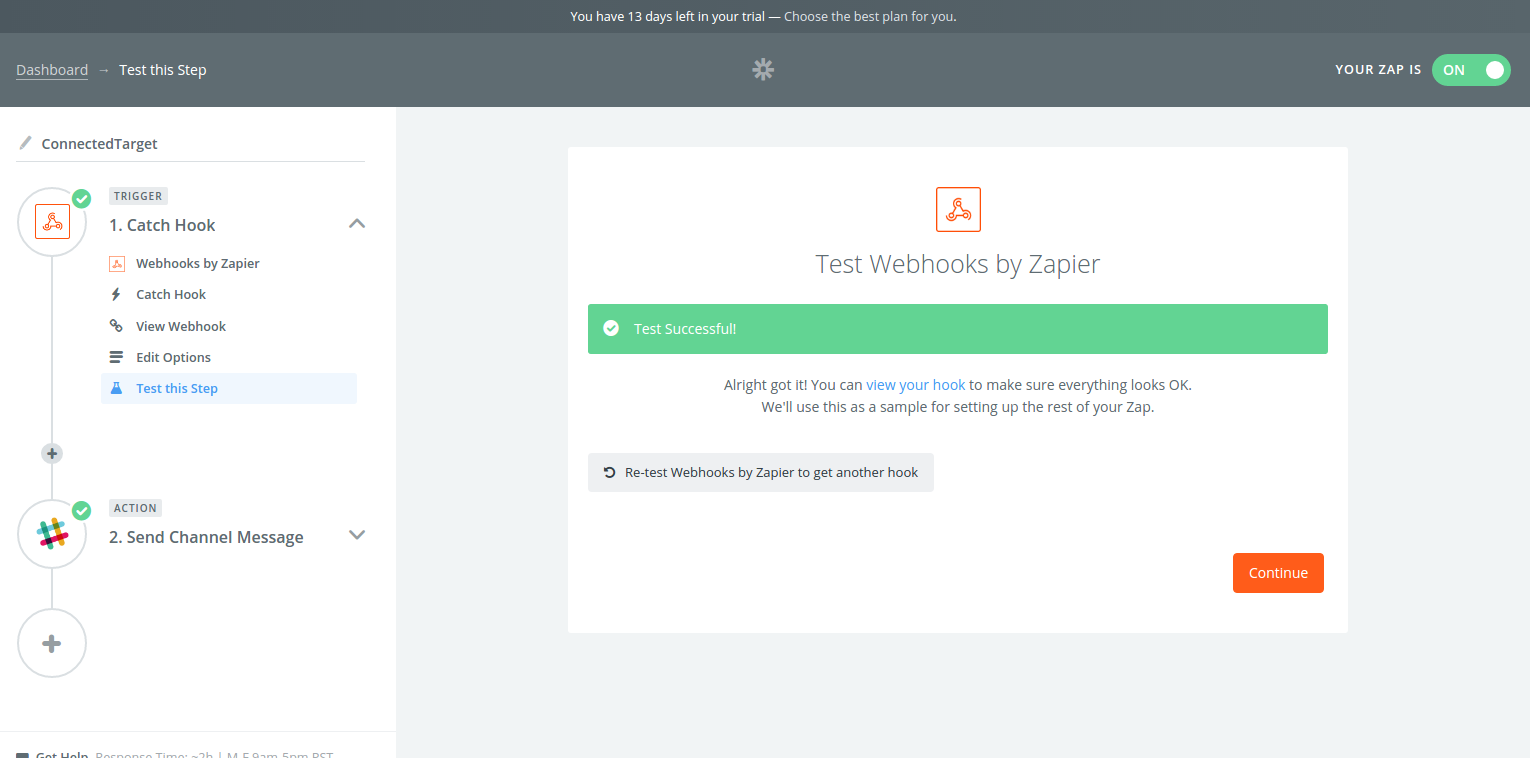The image size is (1530, 758).
Task: Add a step between trigger and action
Action: click(52, 453)
